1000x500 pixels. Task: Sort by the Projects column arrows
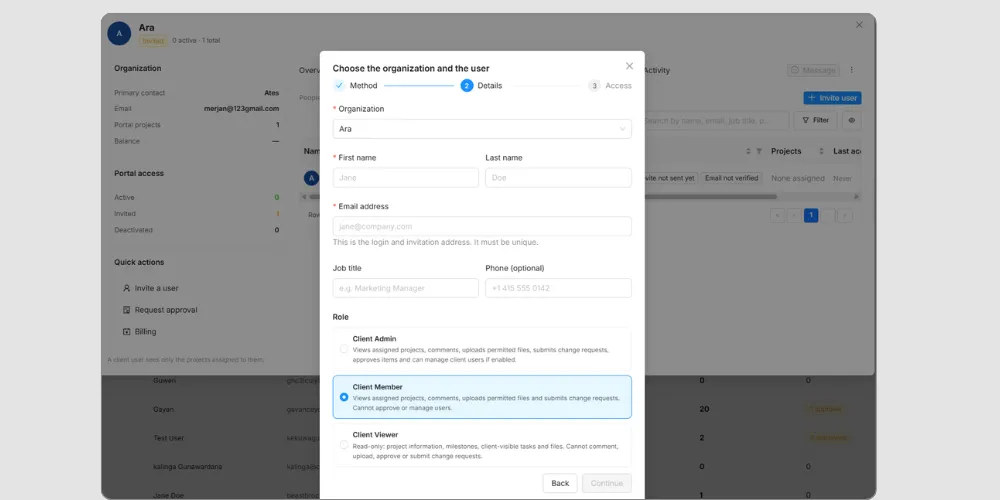[820, 151]
